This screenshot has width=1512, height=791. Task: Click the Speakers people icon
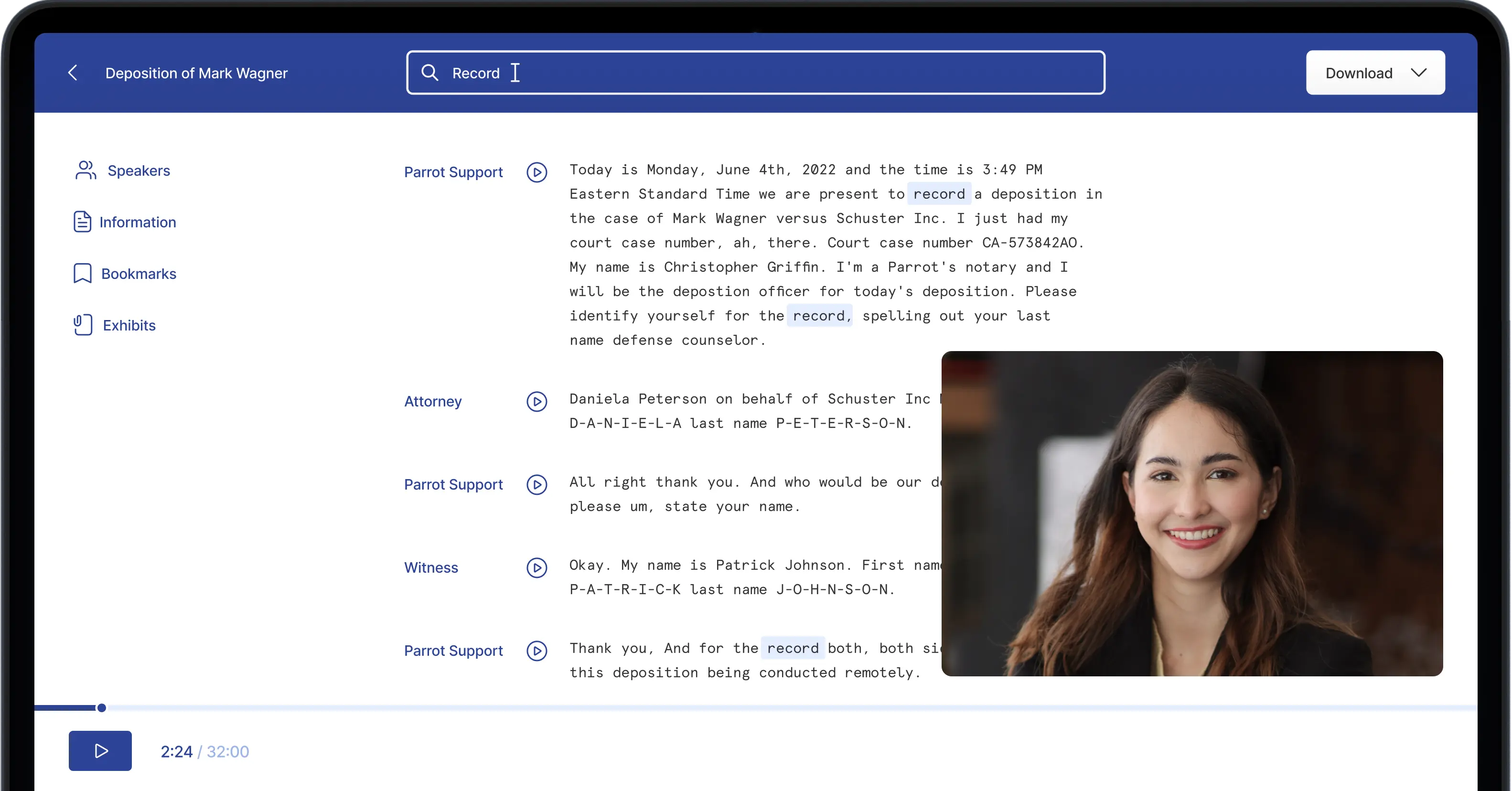click(x=86, y=170)
